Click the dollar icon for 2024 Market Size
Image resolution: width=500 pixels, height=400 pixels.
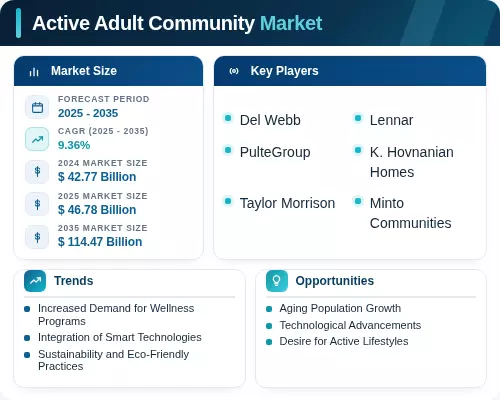click(x=37, y=172)
